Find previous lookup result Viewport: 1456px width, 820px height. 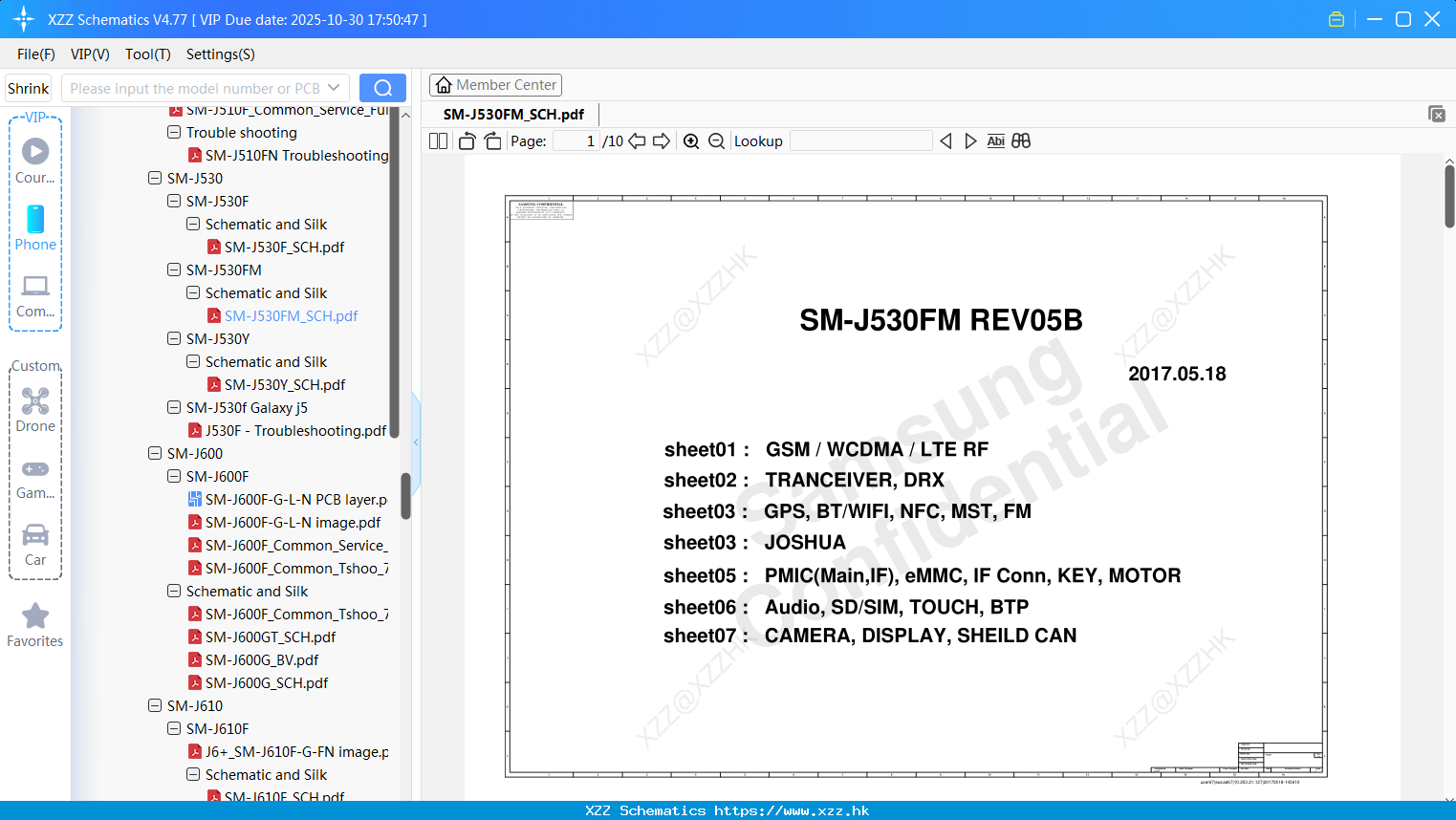(x=945, y=141)
